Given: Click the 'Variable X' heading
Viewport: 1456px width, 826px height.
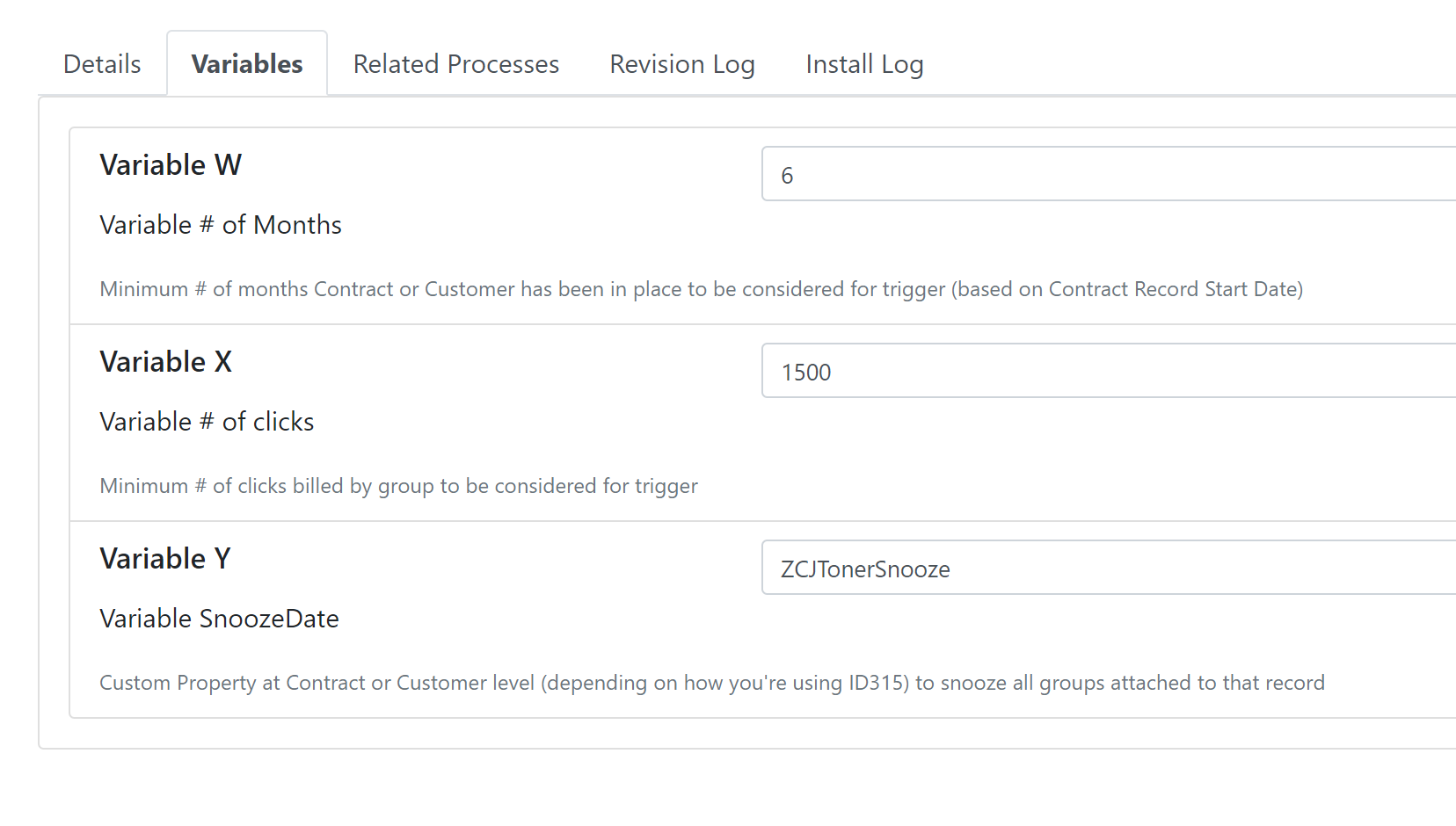Looking at the screenshot, I should pyautogui.click(x=166, y=362).
